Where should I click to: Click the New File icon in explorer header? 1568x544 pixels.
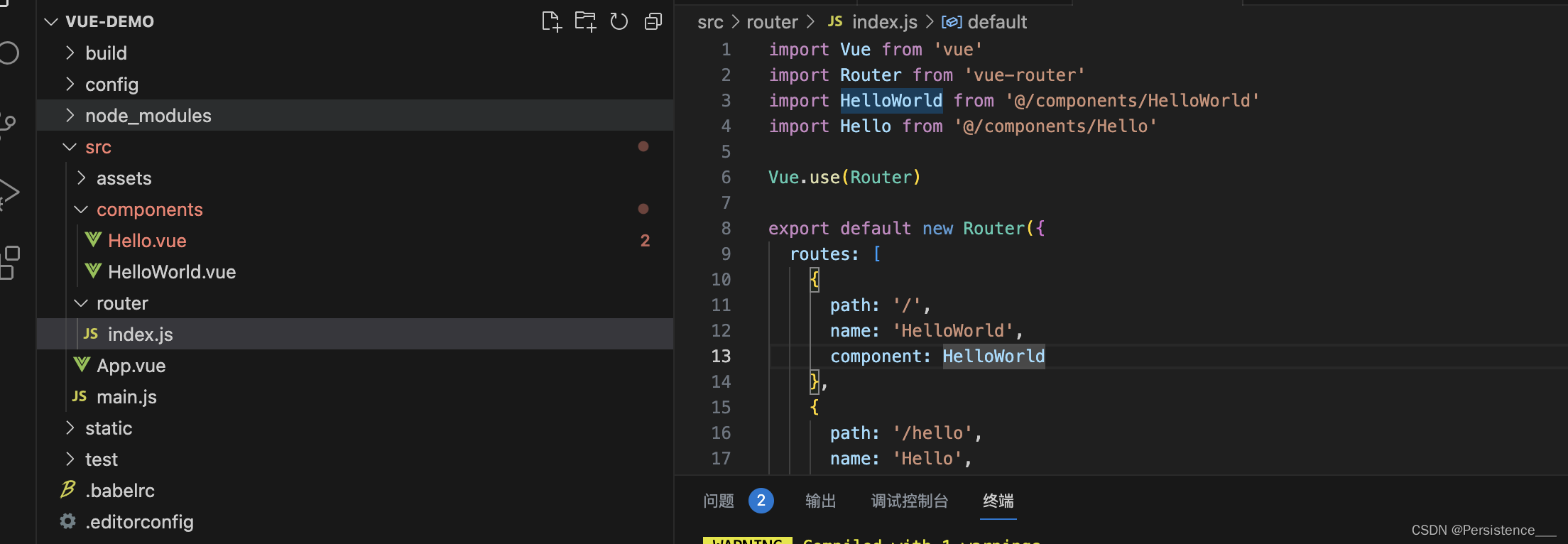click(552, 21)
